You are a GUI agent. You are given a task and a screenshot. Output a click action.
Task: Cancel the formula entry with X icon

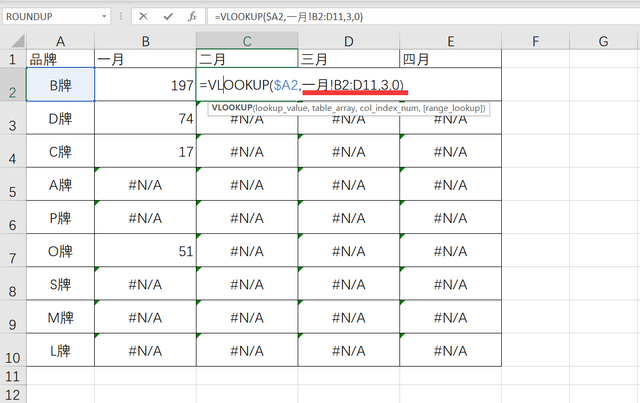pyautogui.click(x=143, y=16)
